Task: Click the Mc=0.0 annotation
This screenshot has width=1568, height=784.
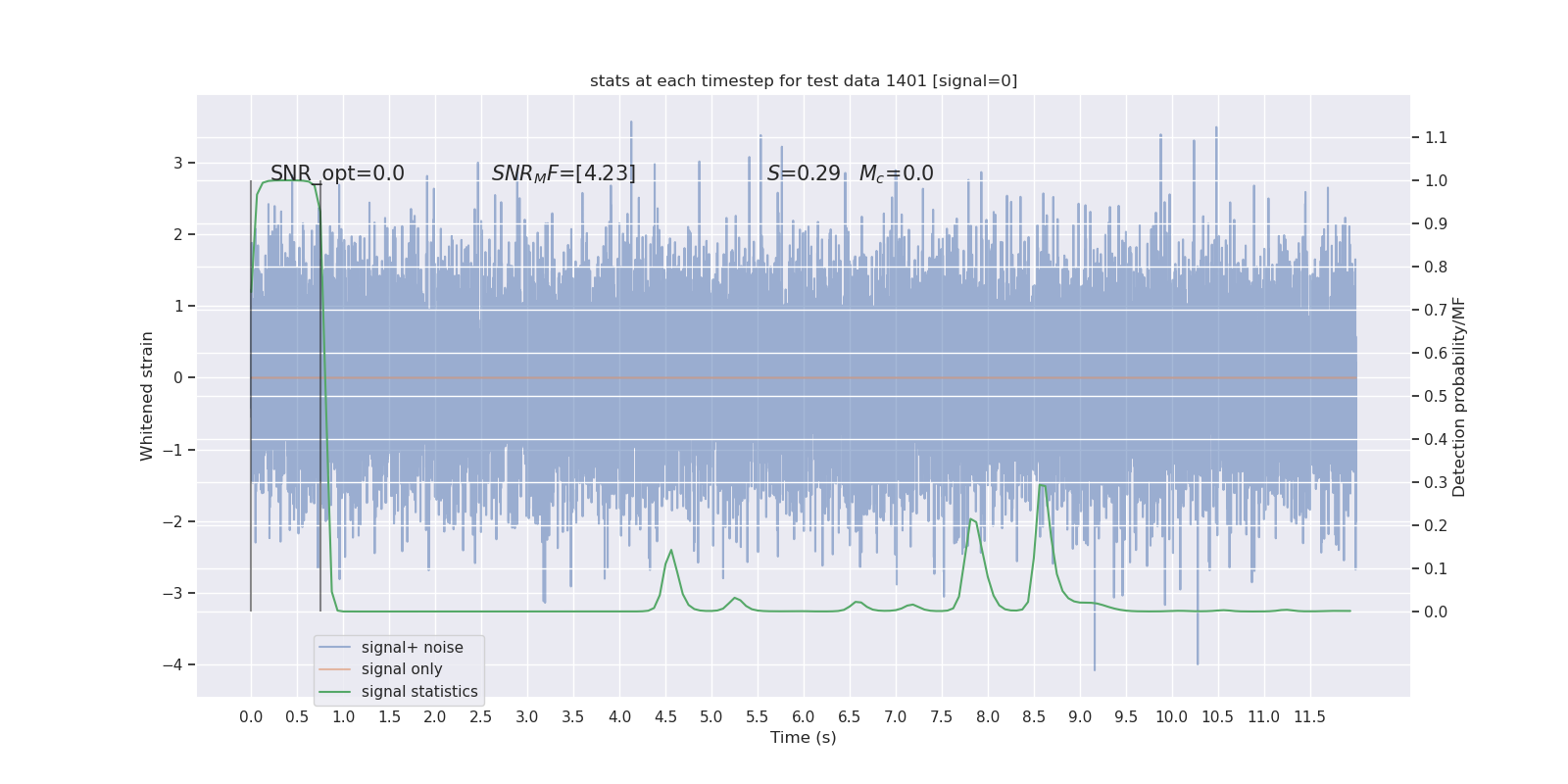Action: coord(897,173)
